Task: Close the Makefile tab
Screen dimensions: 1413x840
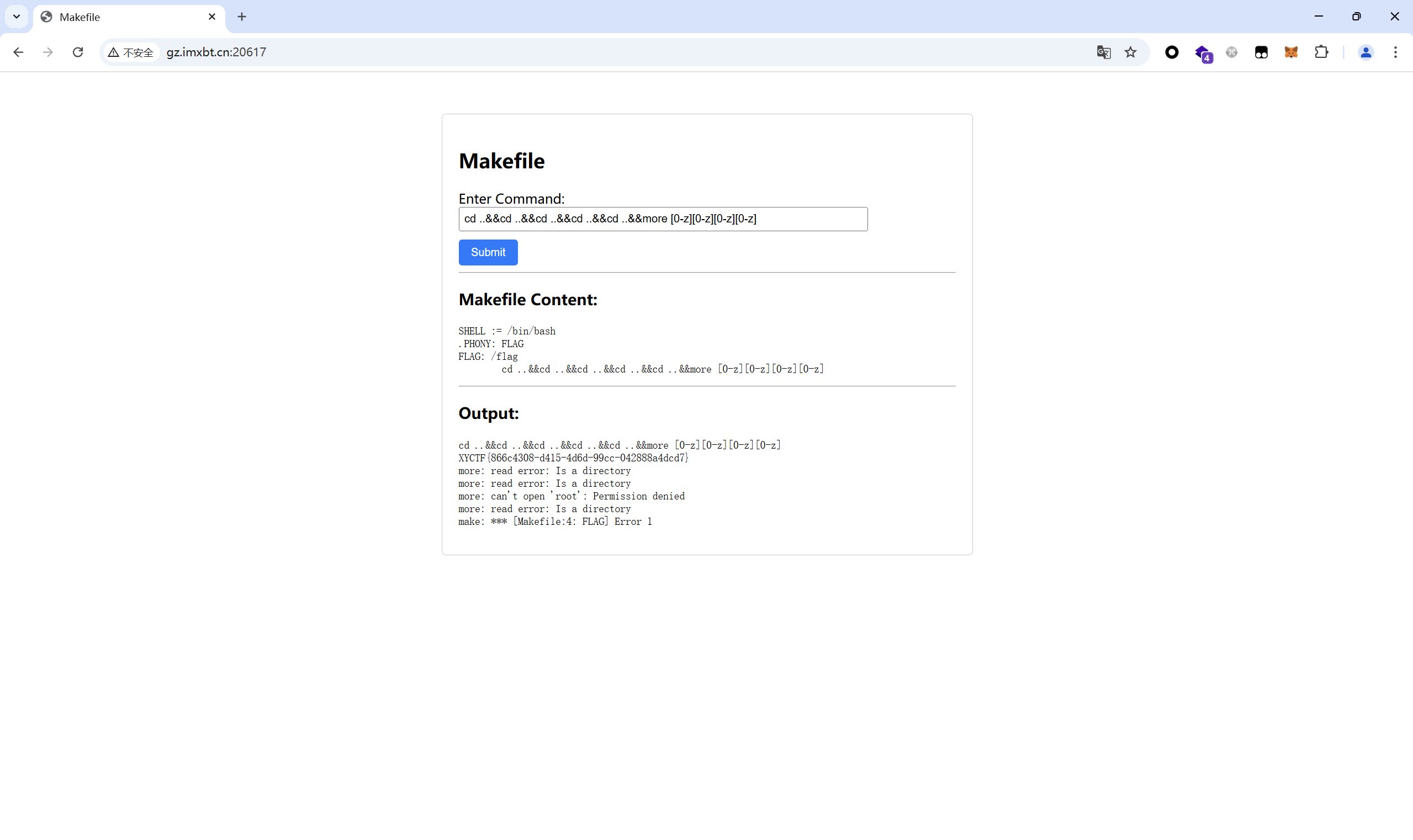Action: click(212, 17)
